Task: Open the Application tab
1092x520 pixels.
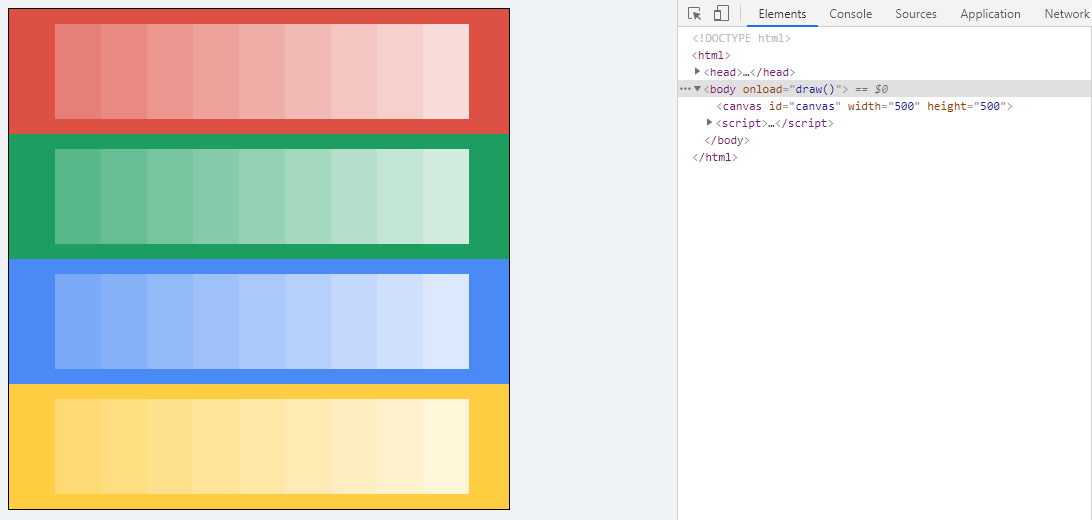Action: pyautogui.click(x=990, y=14)
